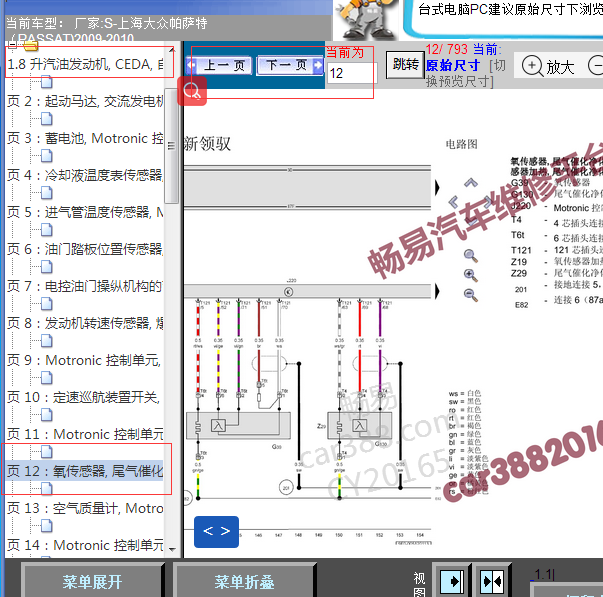The image size is (603, 597).
Task: Select tree item 页 2 起动马达
Action: (x=85, y=102)
